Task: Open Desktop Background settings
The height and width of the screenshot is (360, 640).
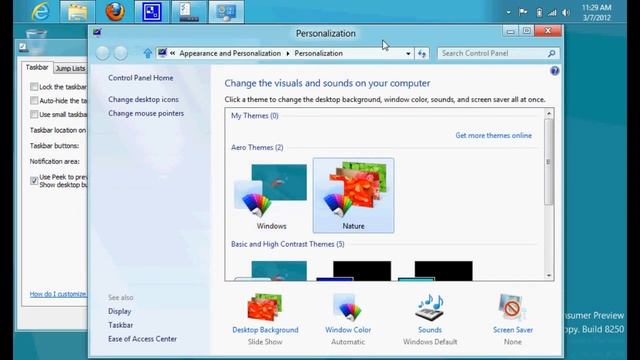Action: coord(265,319)
